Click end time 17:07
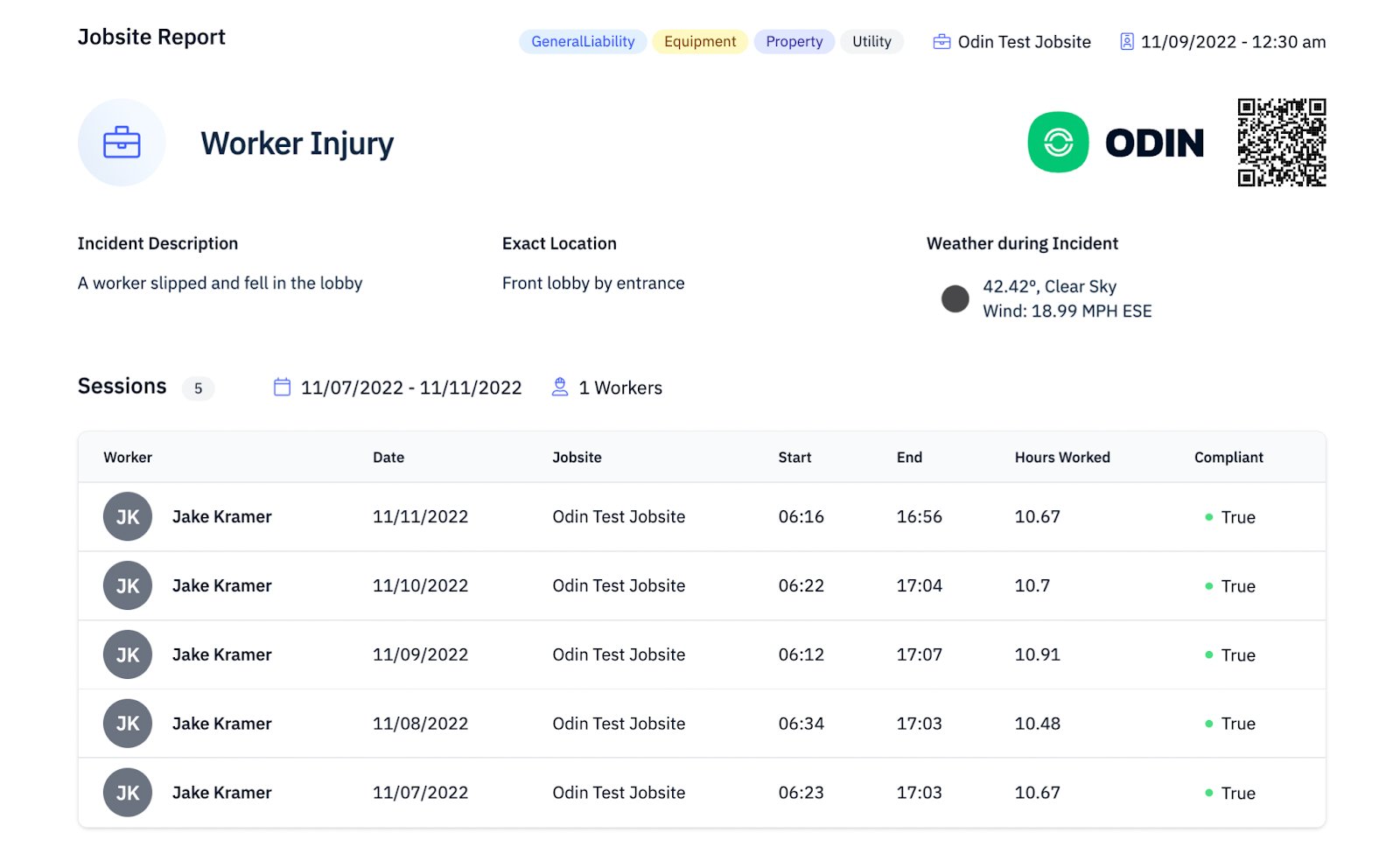The image size is (1400, 854). [x=919, y=654]
